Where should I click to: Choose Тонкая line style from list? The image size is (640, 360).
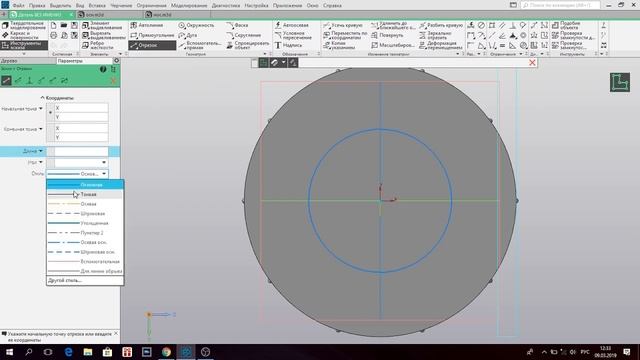point(85,194)
